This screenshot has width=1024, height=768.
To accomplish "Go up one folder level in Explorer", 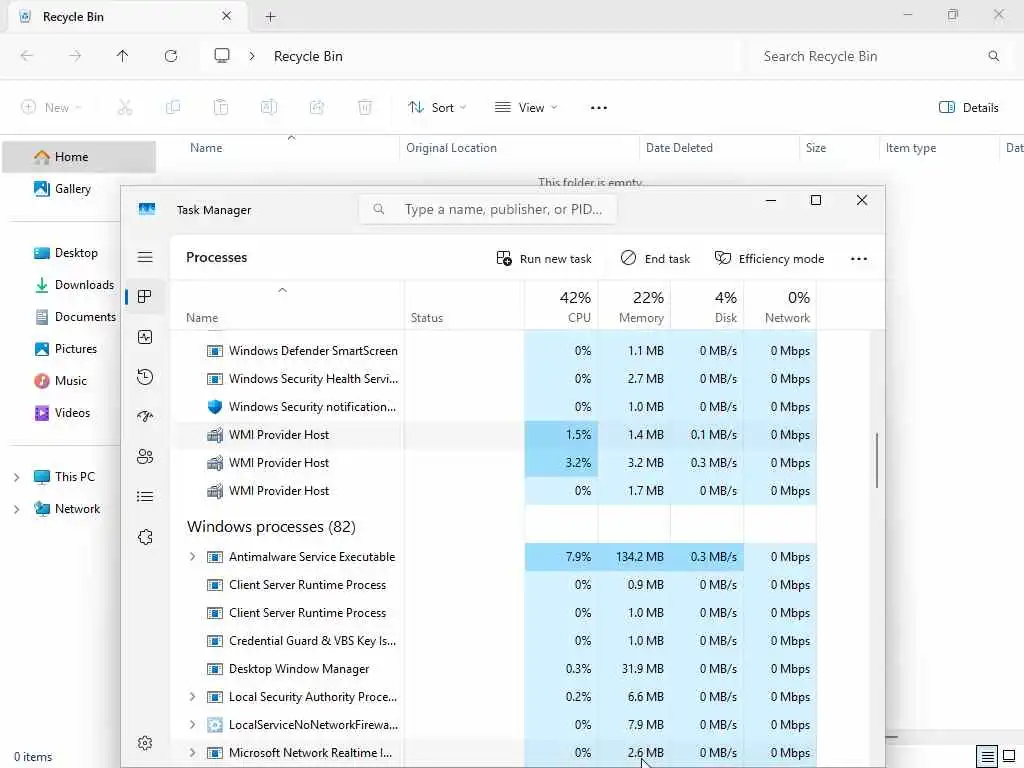I will 123,56.
